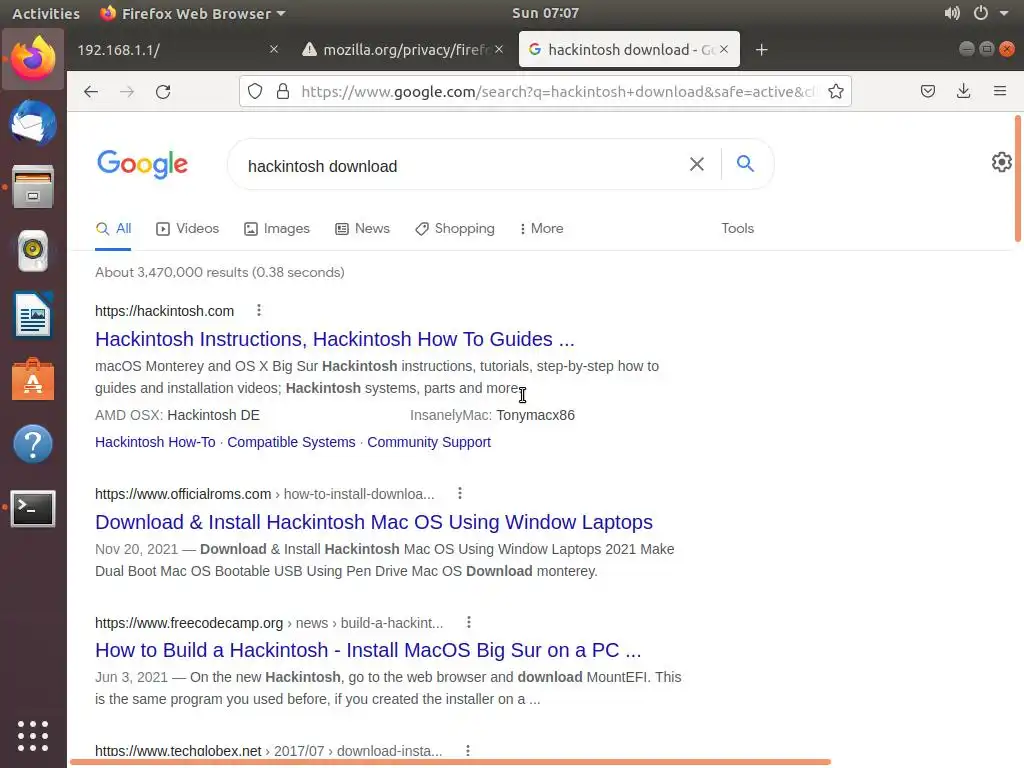This screenshot has width=1024, height=768.
Task: Open options dots next to officialroms.com result
Action: tap(460, 493)
